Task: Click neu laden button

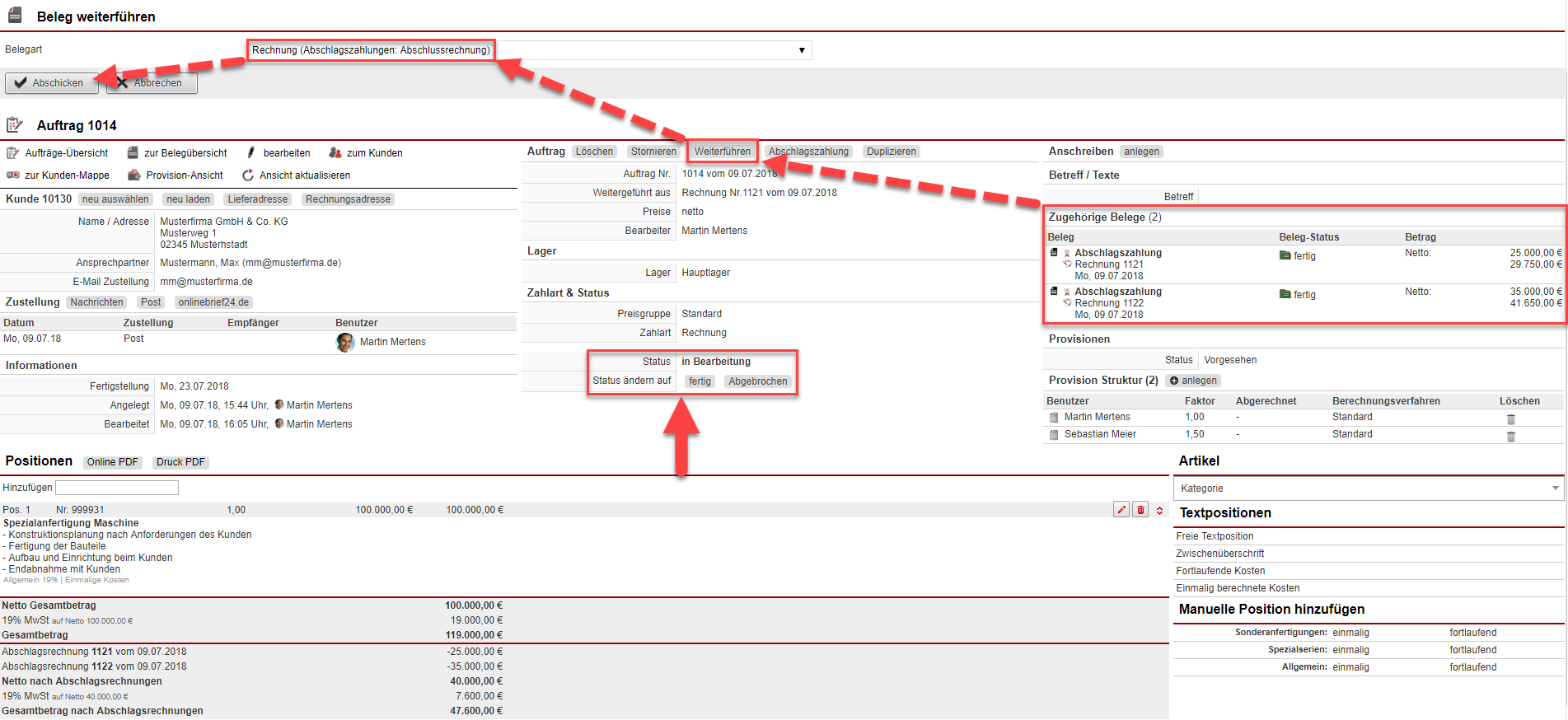Action: tap(189, 199)
